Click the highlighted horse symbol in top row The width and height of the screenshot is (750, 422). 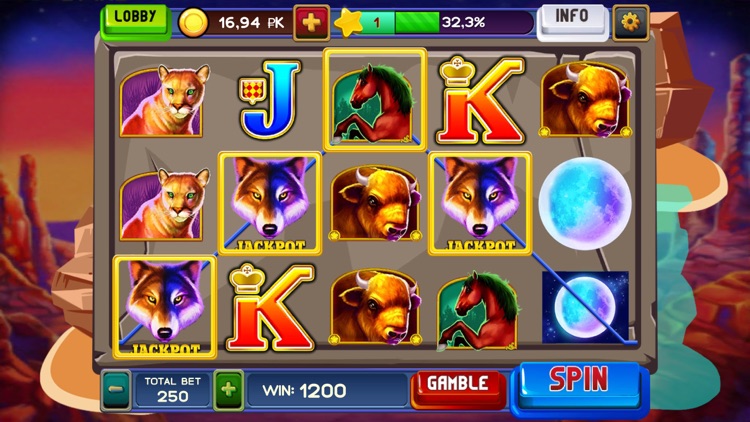click(375, 100)
